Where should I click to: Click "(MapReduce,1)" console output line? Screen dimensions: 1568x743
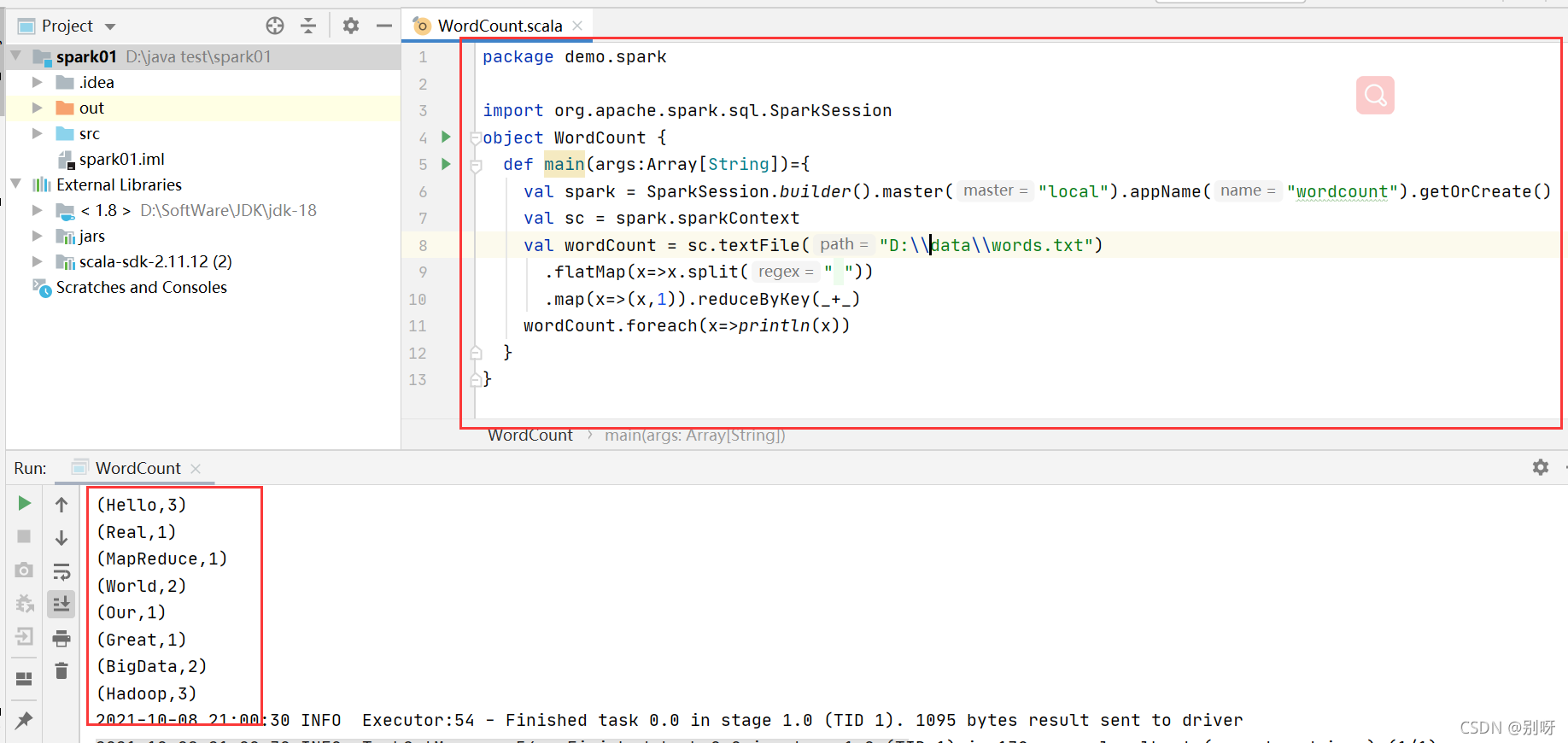161,559
